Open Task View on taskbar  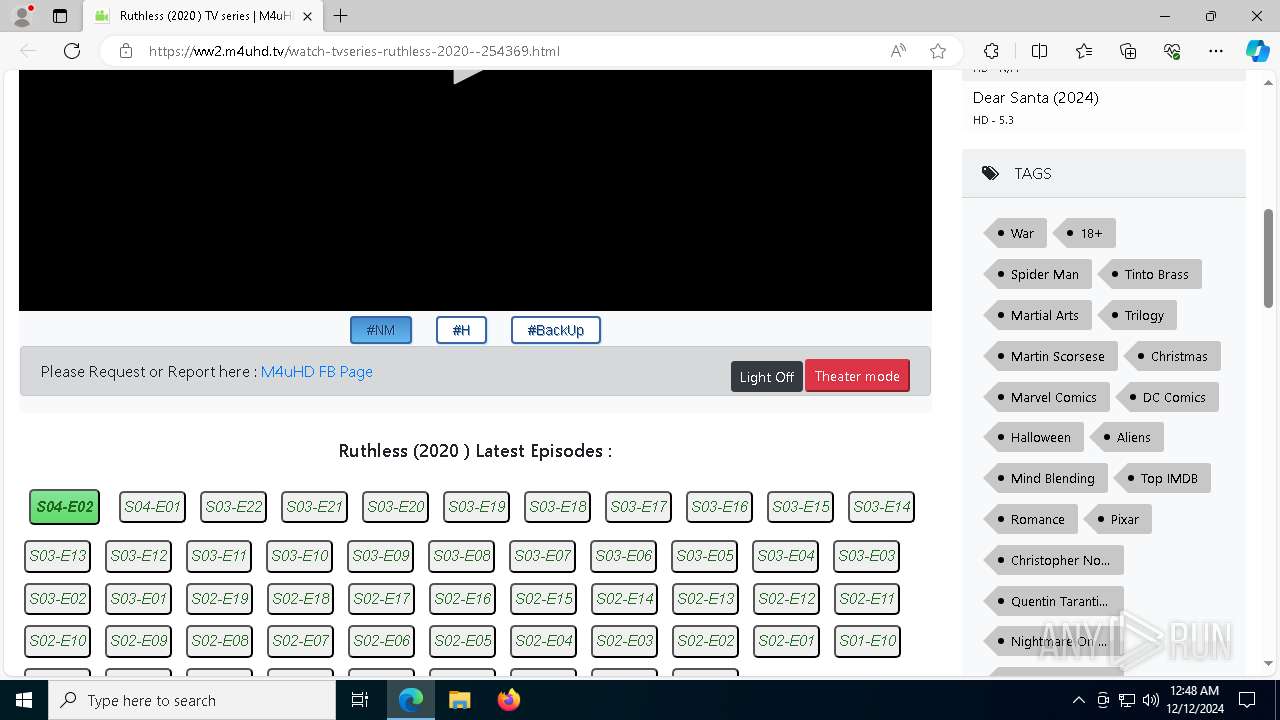[361, 700]
